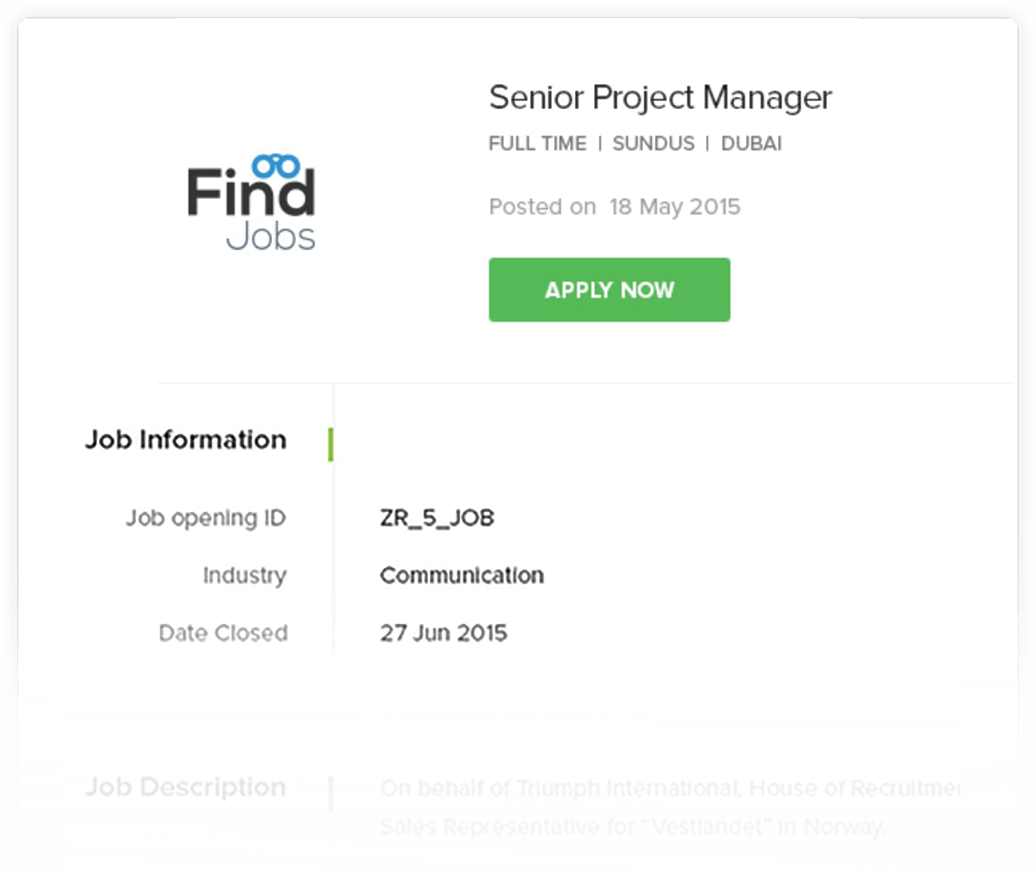
Task: Click the Find Jobs logo
Action: pos(251,207)
